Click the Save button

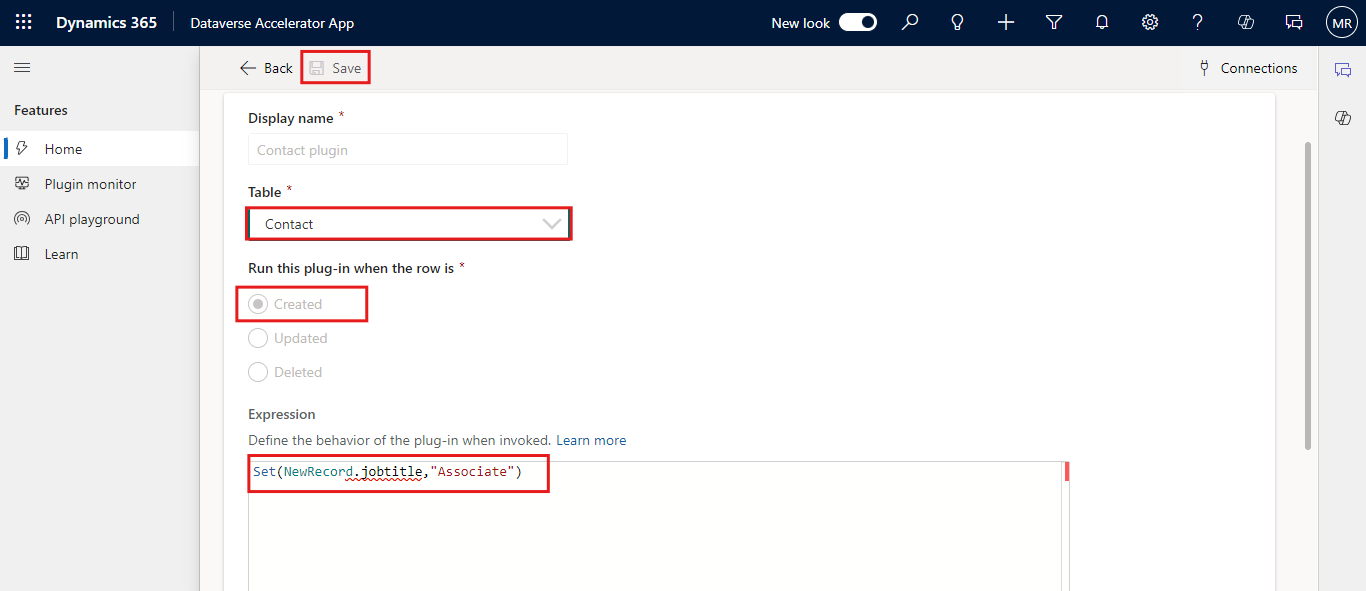click(x=336, y=68)
